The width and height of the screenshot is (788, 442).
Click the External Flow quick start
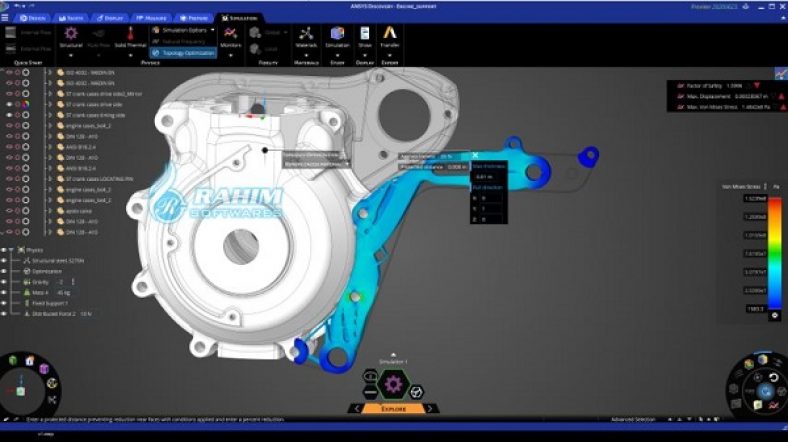[28, 49]
